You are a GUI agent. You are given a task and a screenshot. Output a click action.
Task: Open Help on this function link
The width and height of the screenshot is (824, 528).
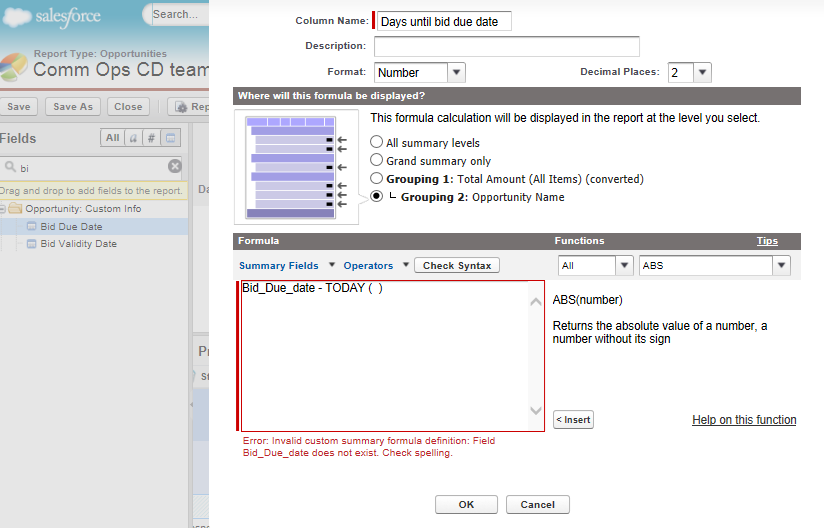click(744, 420)
